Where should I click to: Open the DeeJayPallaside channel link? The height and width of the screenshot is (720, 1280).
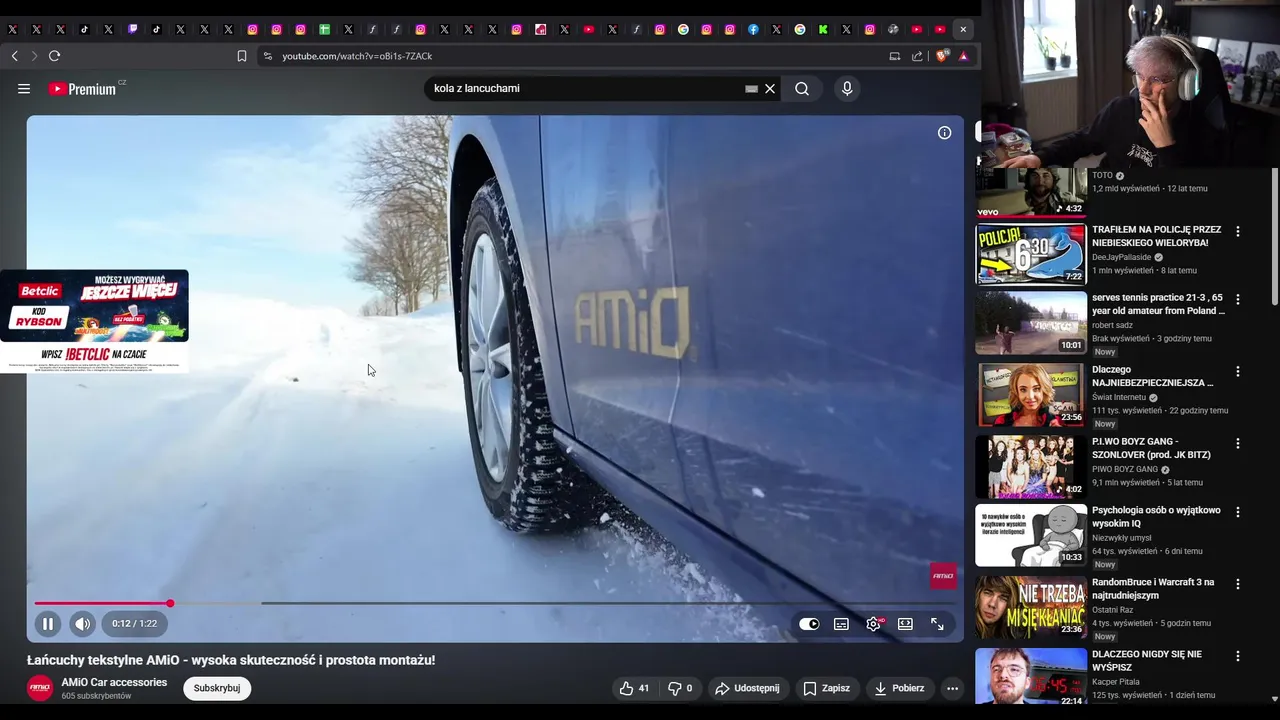click(1120, 257)
